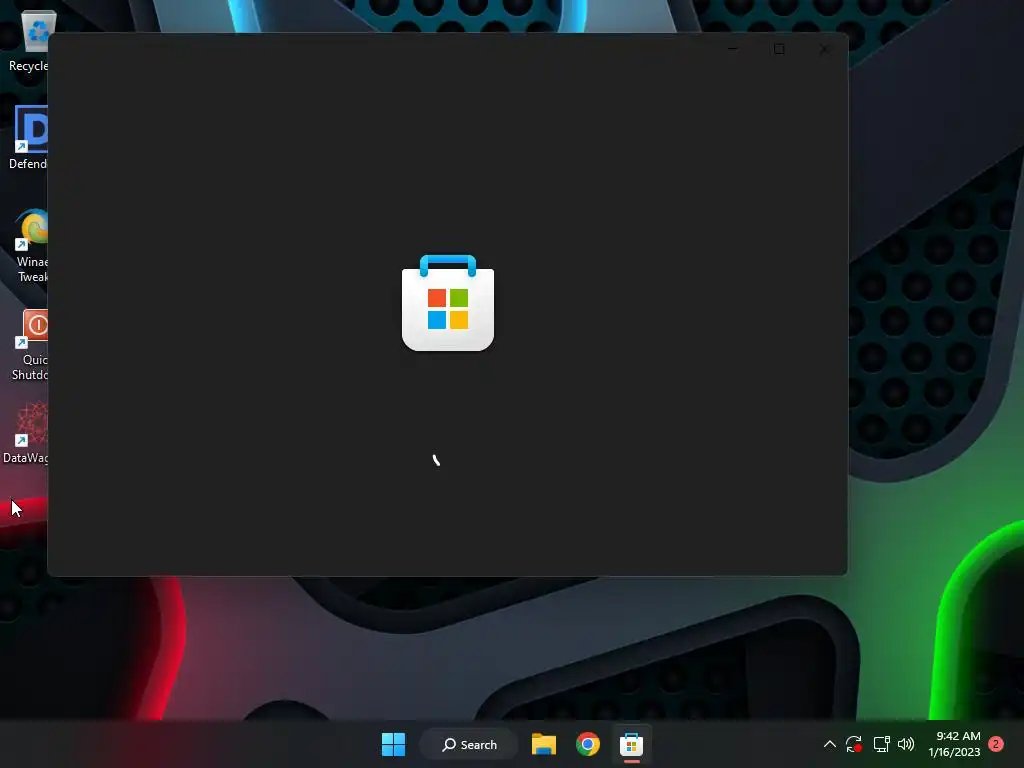Select the Quick Shutdown desktop shortcut
This screenshot has height=768, width=1024.
pos(30,345)
